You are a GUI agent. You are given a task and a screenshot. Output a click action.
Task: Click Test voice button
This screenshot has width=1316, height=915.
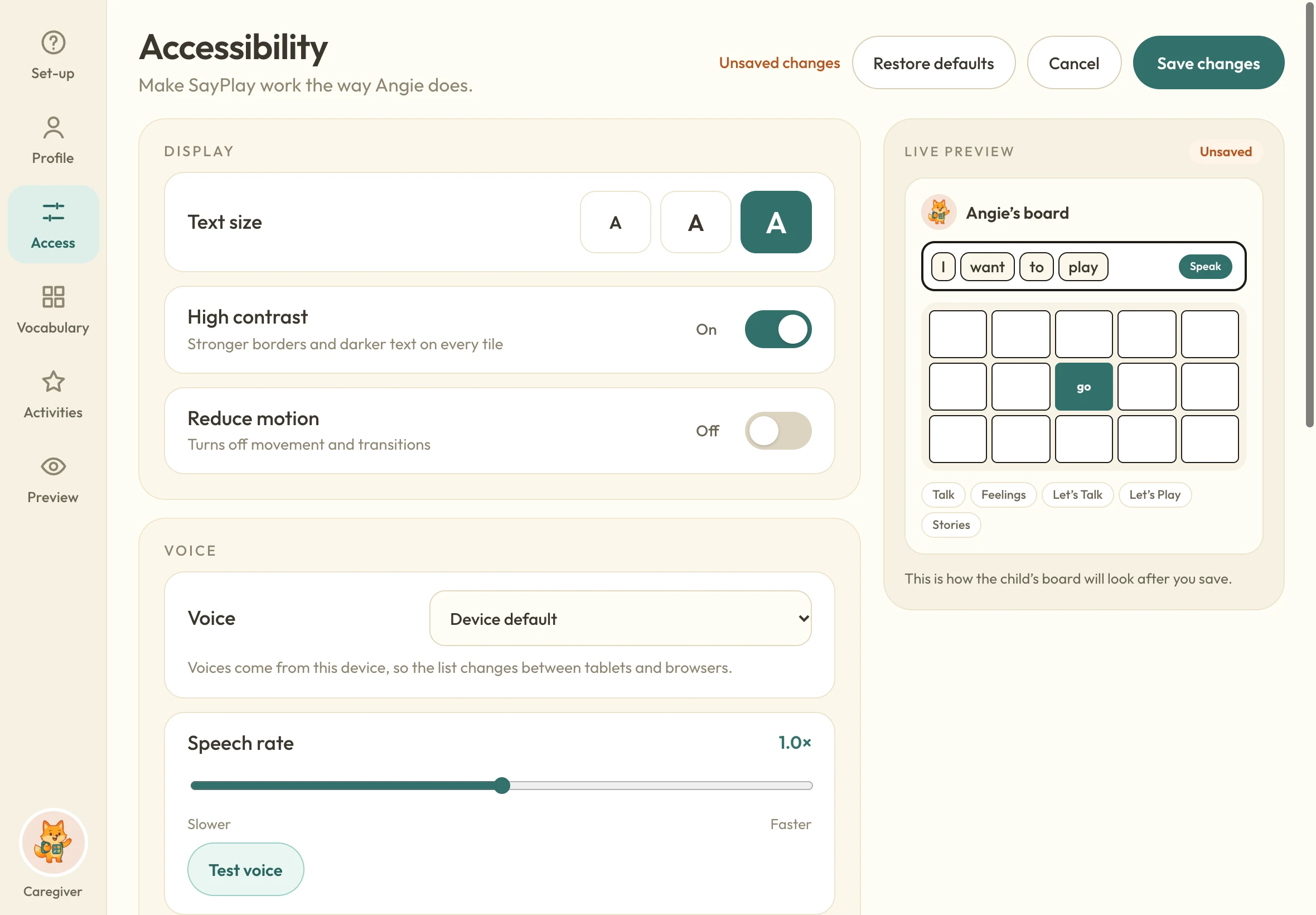pos(246,870)
